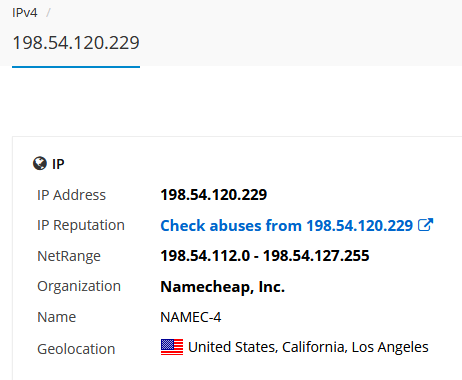Click the bold IP Address value 198.54.120.229
This screenshot has height=380, width=462.
point(214,195)
